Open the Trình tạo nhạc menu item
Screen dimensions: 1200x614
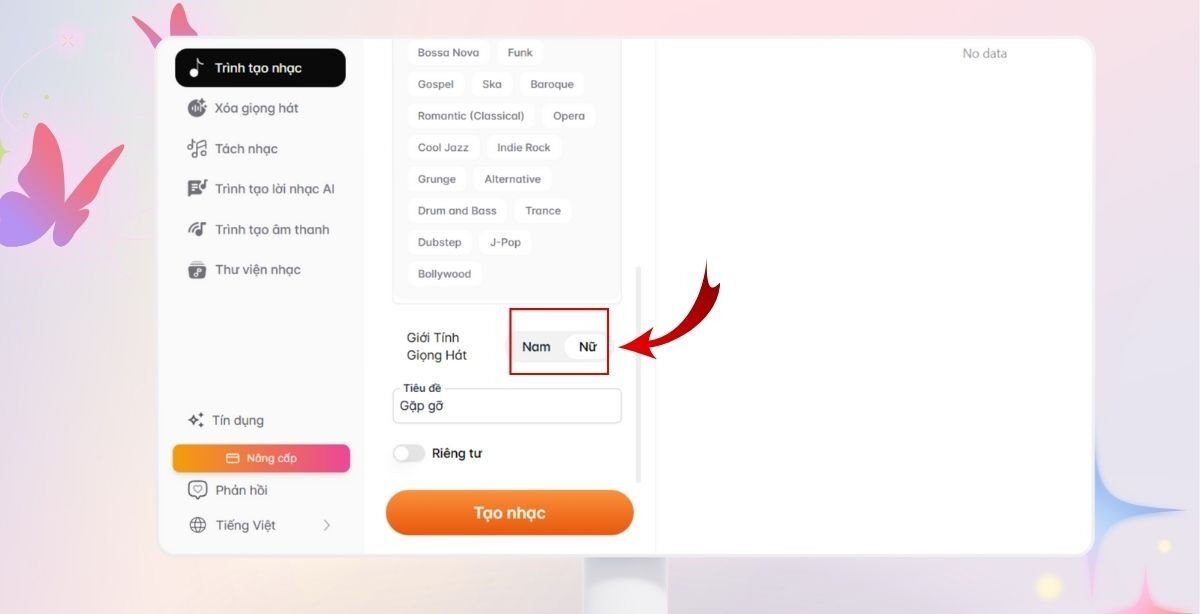pos(260,68)
